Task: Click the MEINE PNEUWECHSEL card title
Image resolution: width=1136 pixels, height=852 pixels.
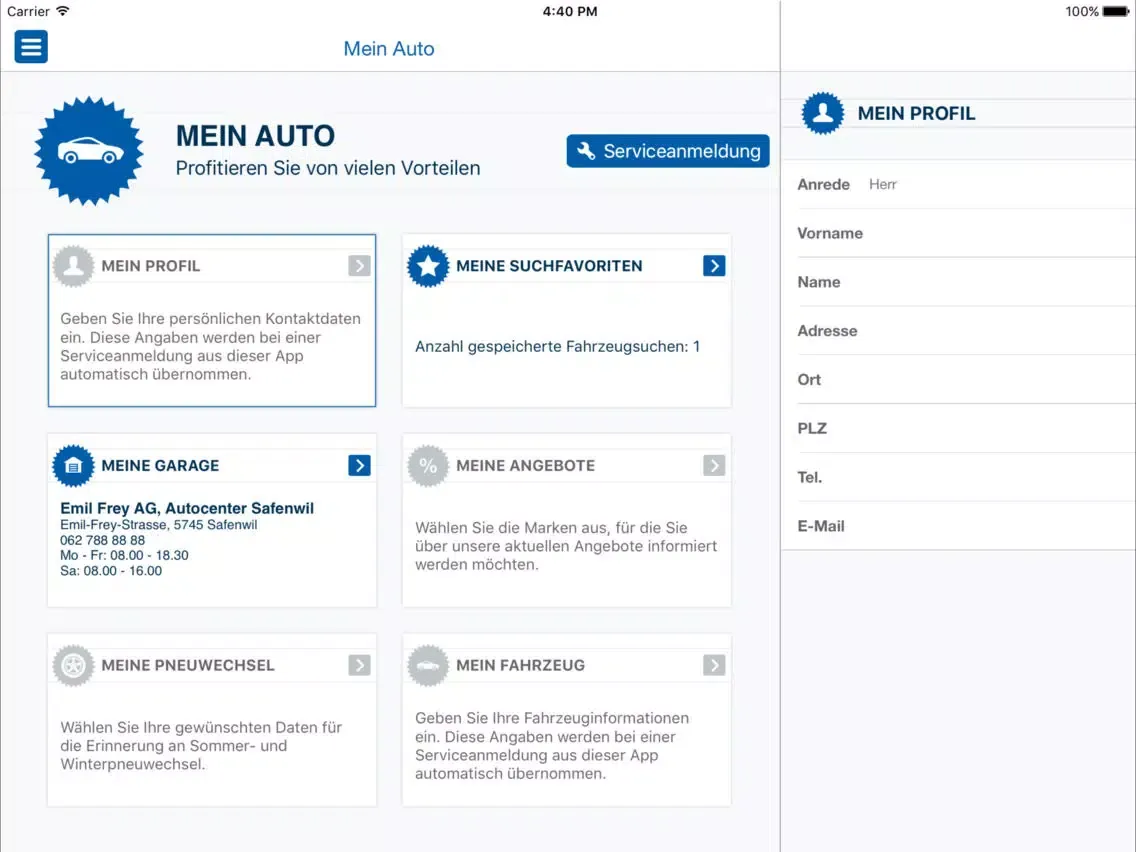Action: [188, 665]
